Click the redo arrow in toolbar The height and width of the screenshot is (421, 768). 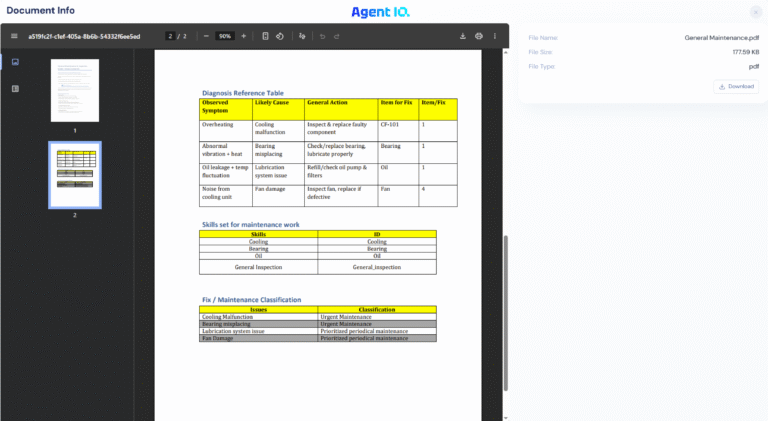(x=337, y=36)
